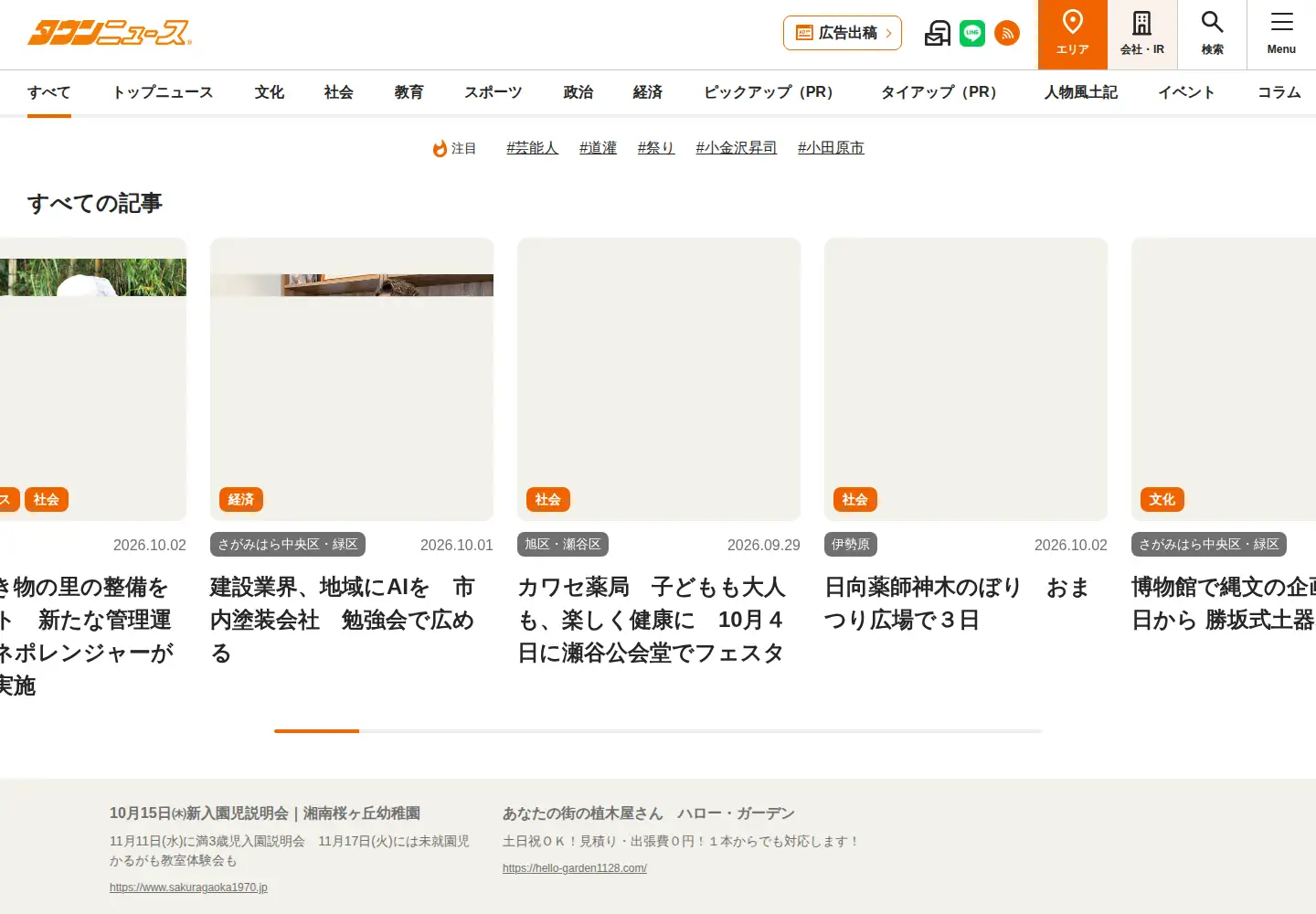The height and width of the screenshot is (914, 1316).
Task: Open the 検索 search icon
Action: 1212,35
